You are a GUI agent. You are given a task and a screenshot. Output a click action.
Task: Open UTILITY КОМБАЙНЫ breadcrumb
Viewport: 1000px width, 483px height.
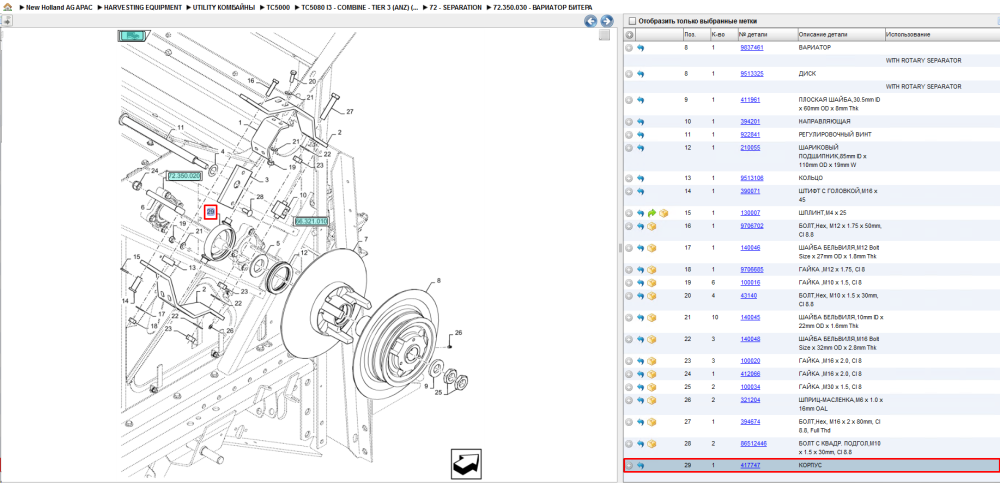(223, 7)
